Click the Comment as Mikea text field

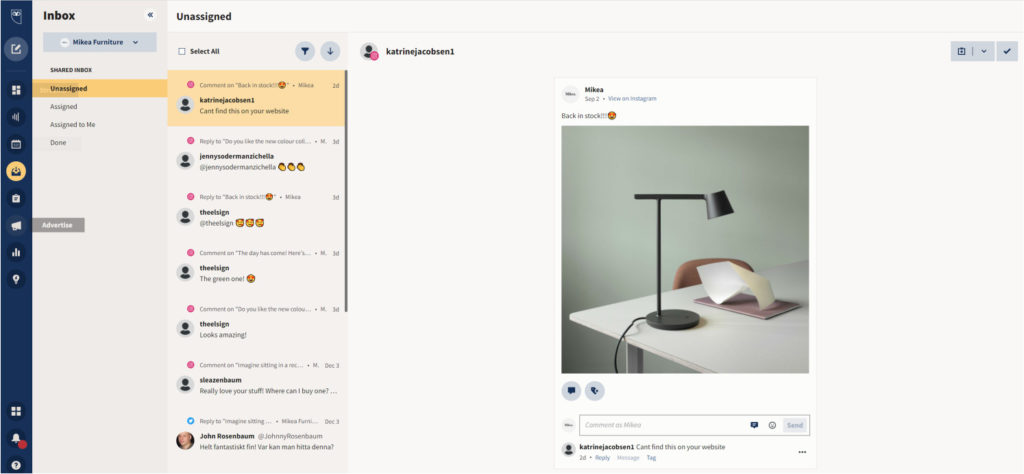point(660,425)
